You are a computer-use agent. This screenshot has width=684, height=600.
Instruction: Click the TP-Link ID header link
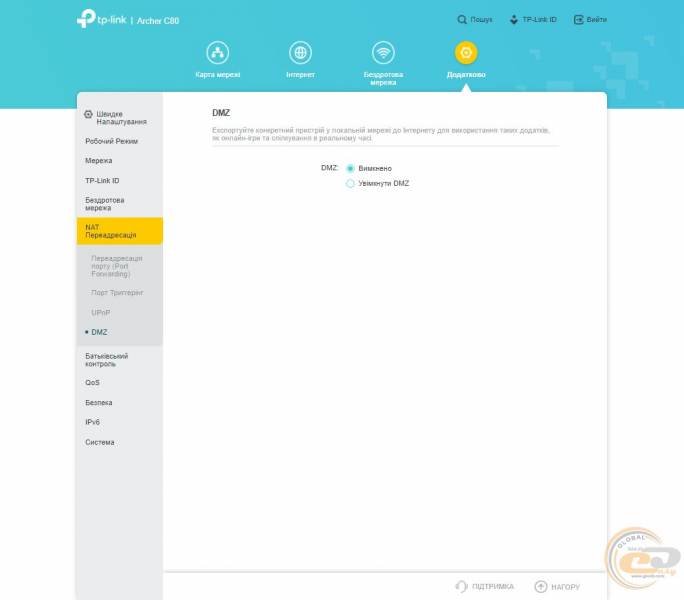(539, 20)
